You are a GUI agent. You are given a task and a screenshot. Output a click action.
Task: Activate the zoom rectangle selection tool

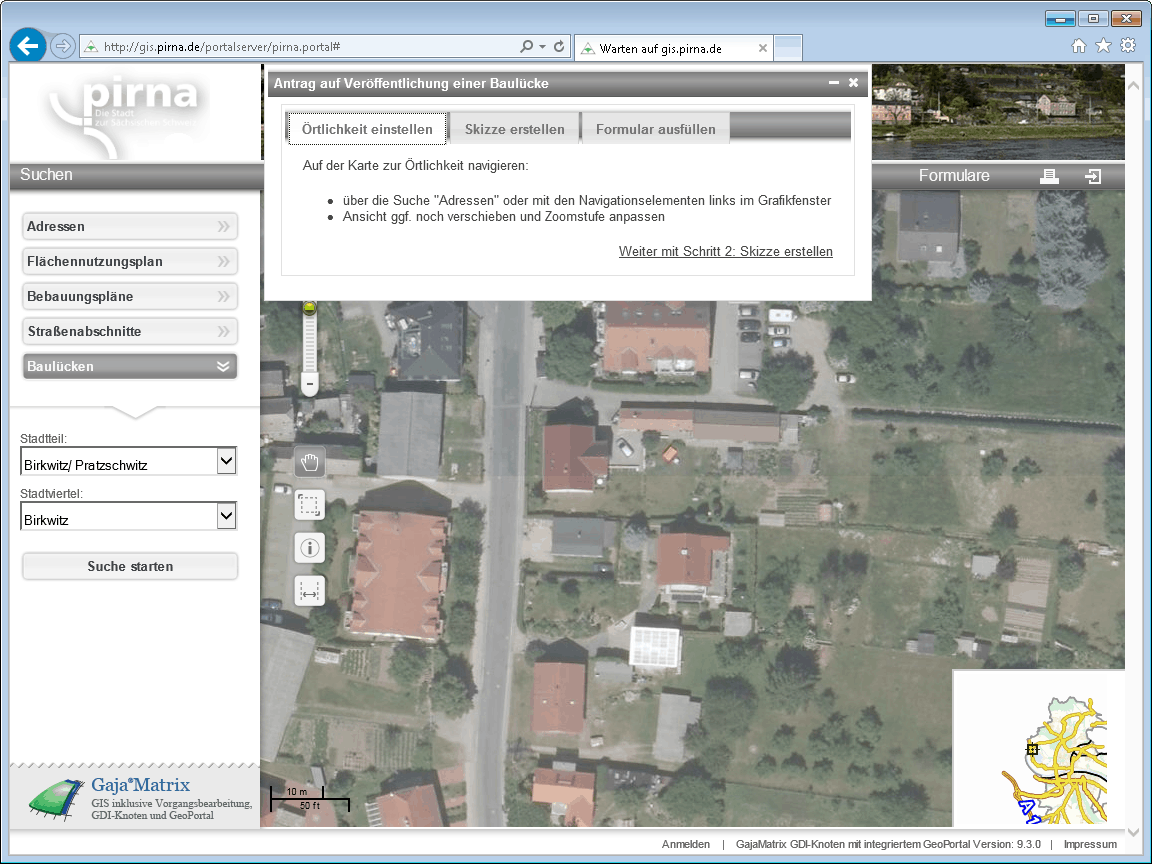[x=310, y=505]
